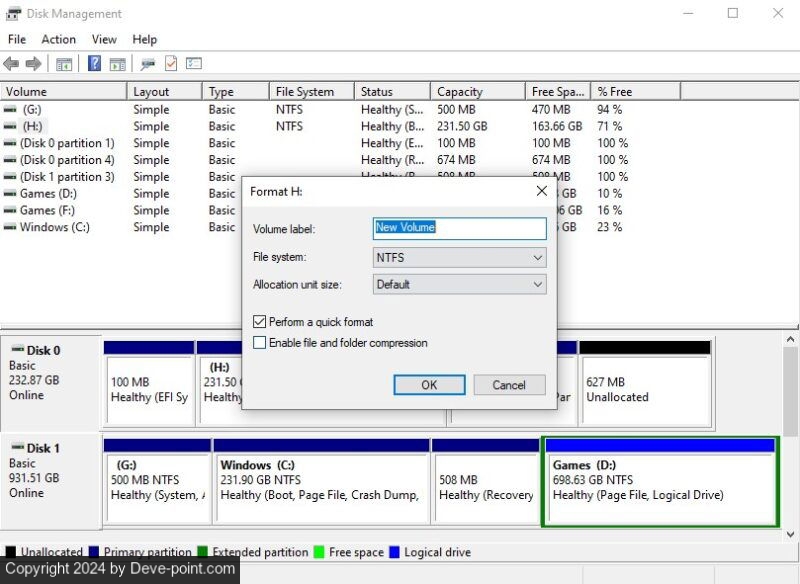Viewport: 800px width, 584px height.
Task: Click the Show/Hide Console Tree toolbar icon
Action: 64,64
